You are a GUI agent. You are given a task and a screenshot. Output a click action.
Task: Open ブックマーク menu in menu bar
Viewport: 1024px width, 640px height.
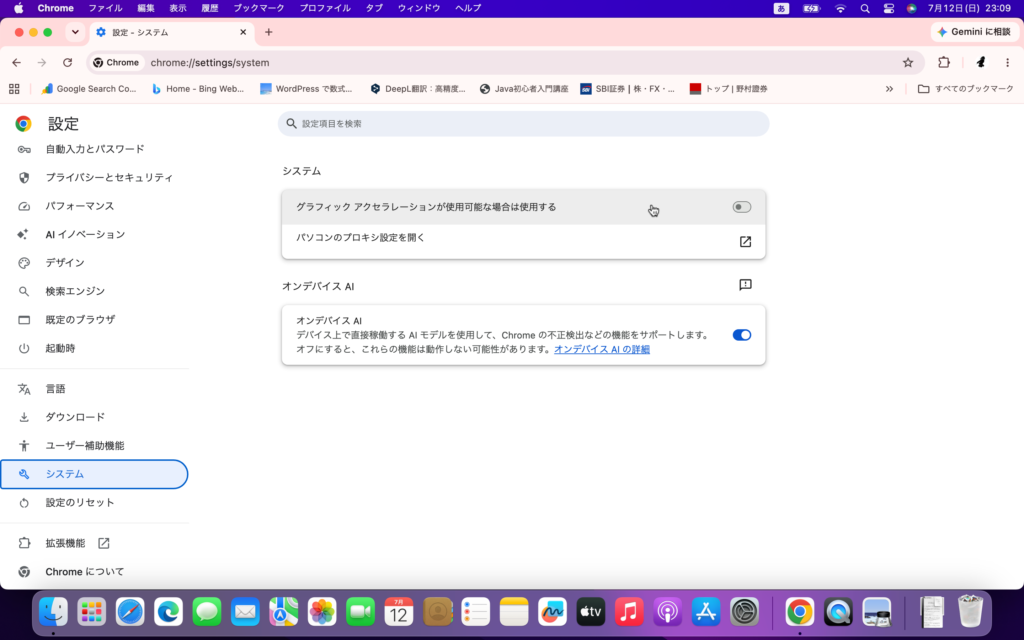click(x=259, y=8)
